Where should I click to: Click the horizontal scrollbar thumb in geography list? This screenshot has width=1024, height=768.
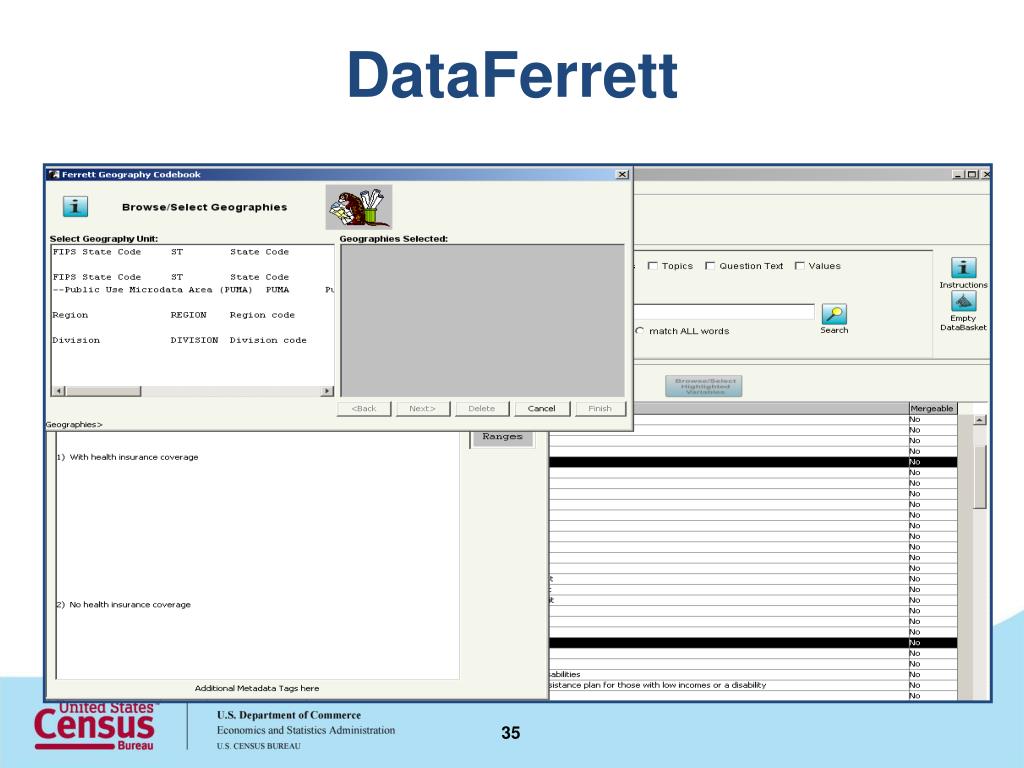coord(103,391)
